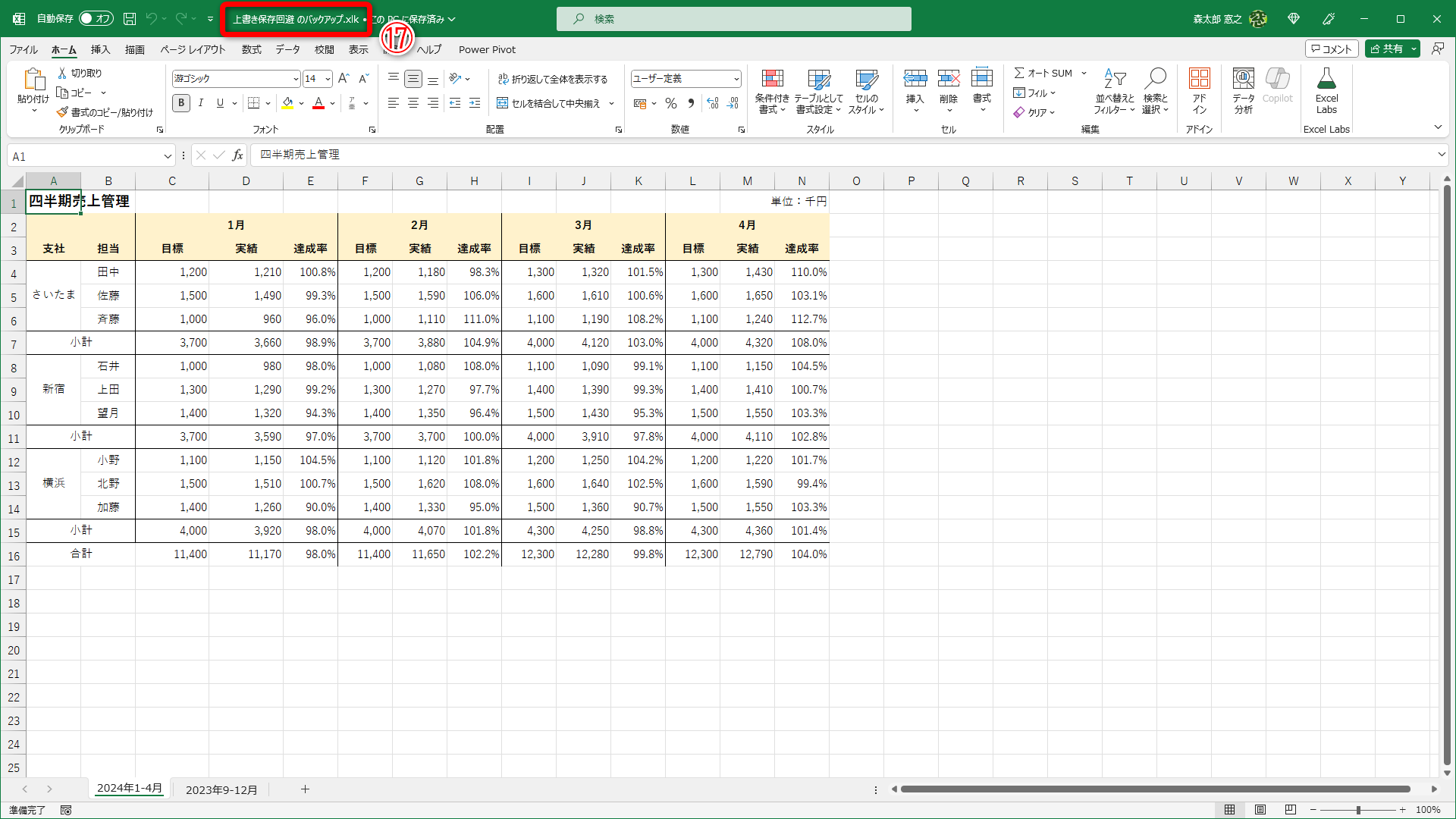Expand the formula bar chevron
1456x819 pixels.
click(1441, 155)
